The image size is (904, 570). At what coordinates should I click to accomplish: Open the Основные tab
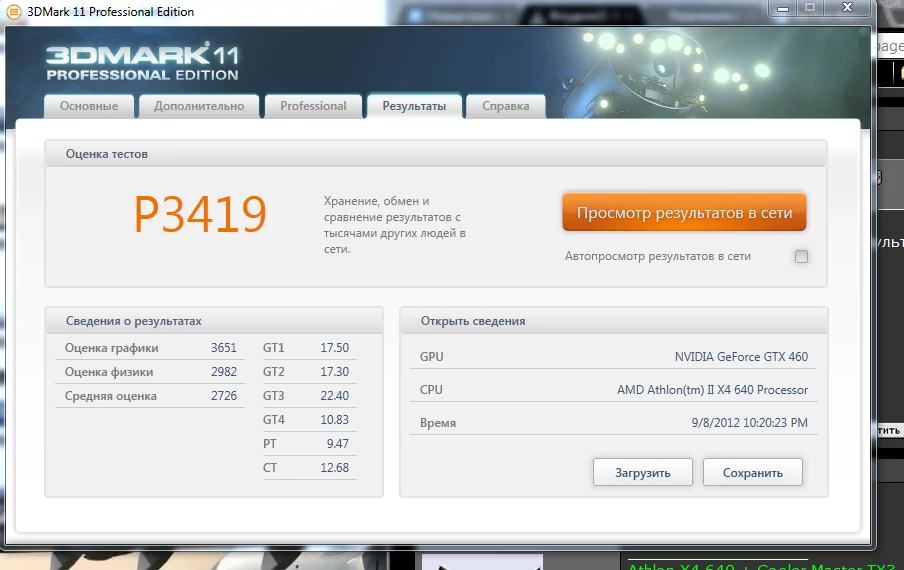[x=89, y=106]
